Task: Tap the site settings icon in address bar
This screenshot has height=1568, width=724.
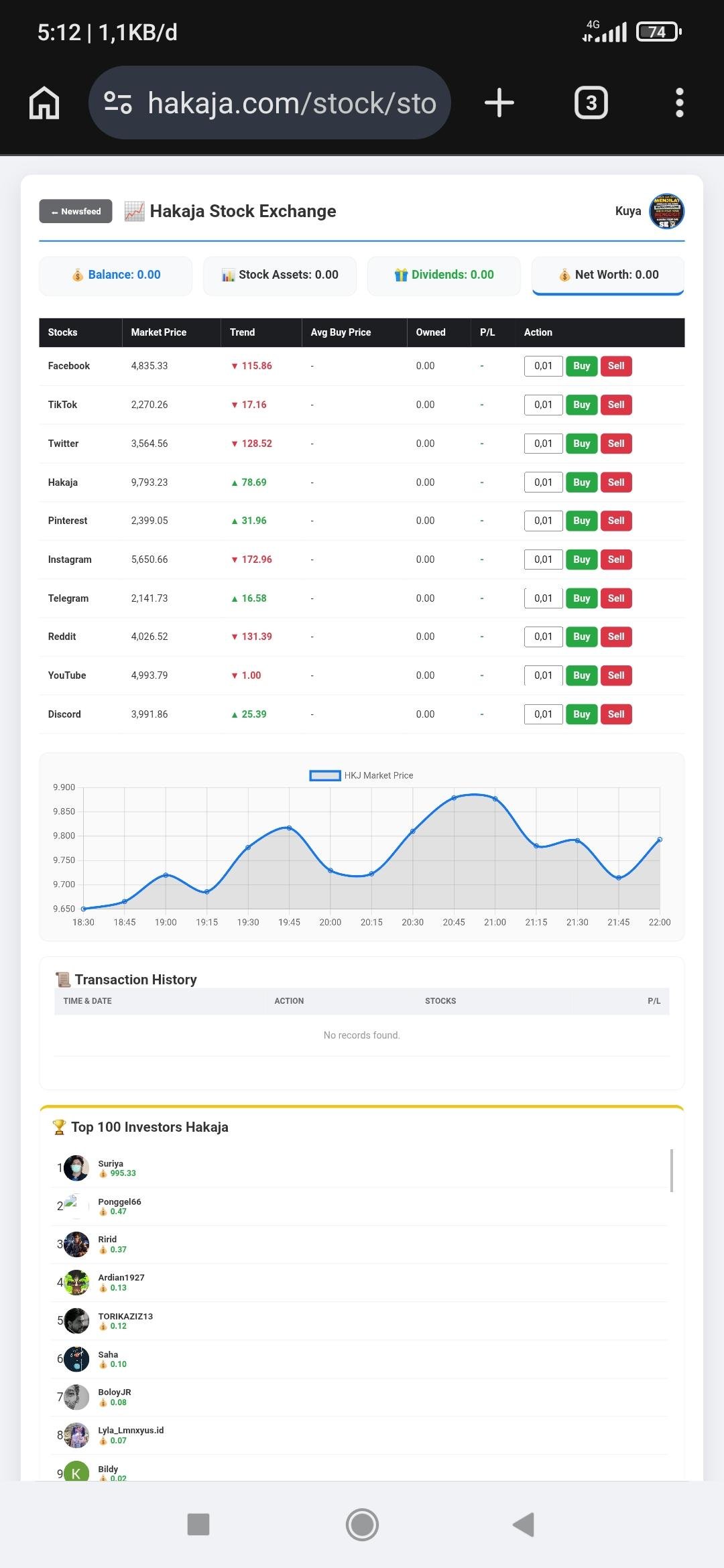Action: [x=118, y=103]
